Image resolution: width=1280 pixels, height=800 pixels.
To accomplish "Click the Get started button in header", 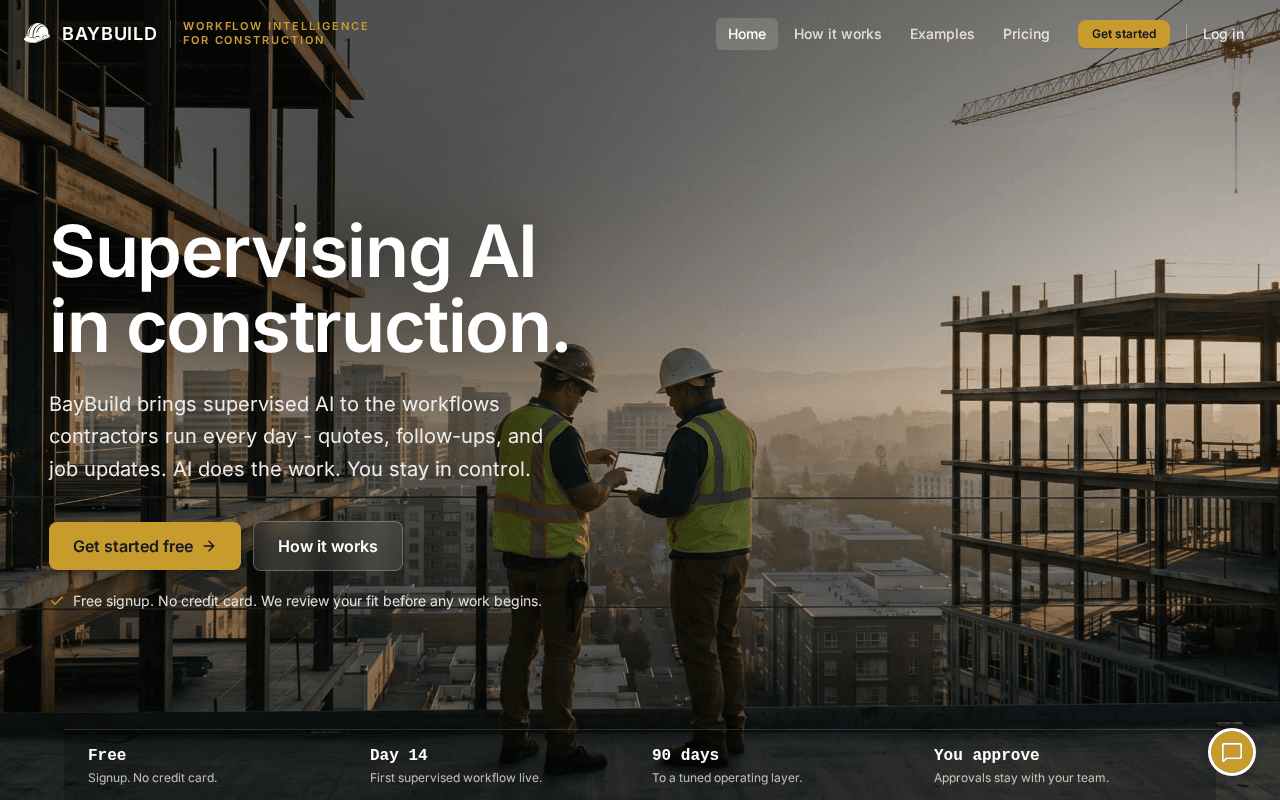I will 1124,34.
